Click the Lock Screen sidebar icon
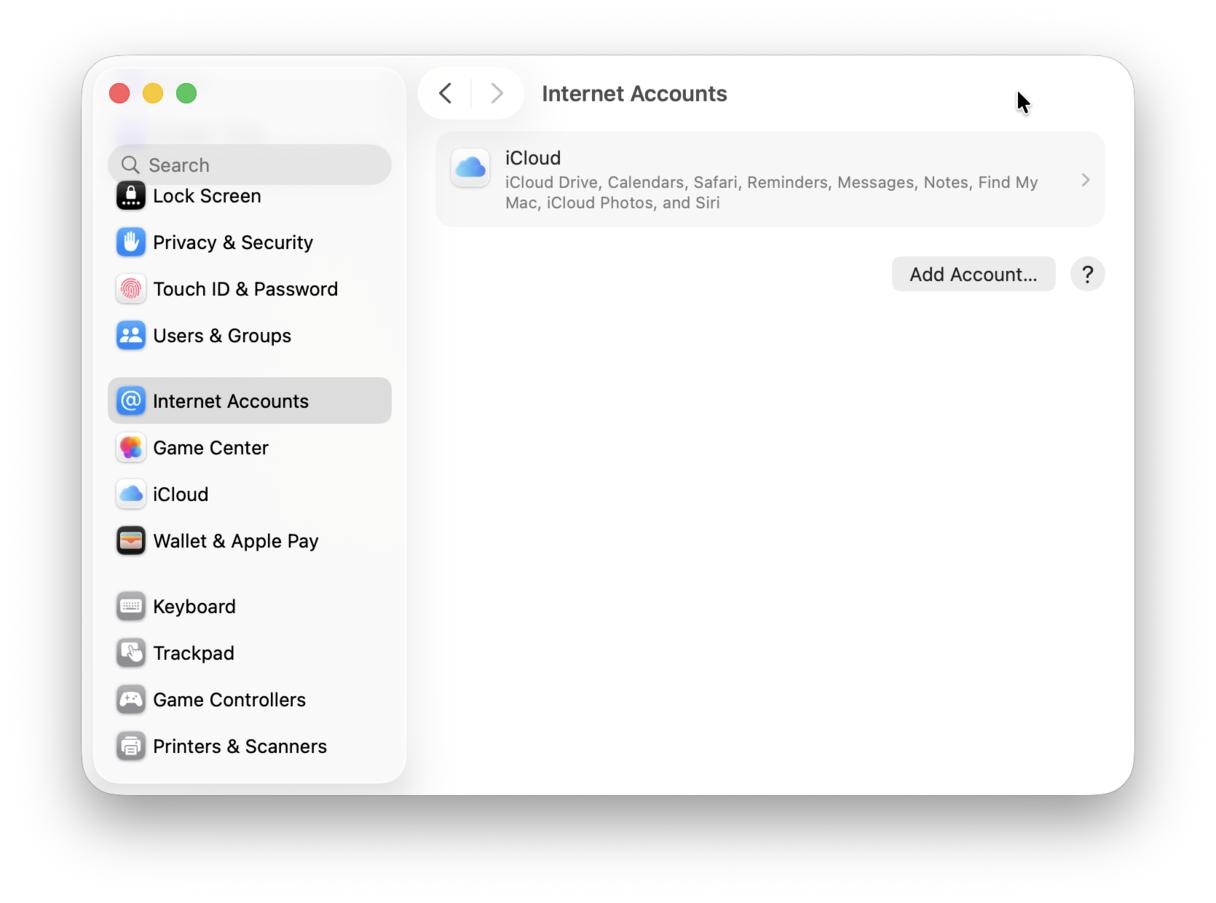Screen dimensions: 1216x903 pyautogui.click(x=131, y=196)
